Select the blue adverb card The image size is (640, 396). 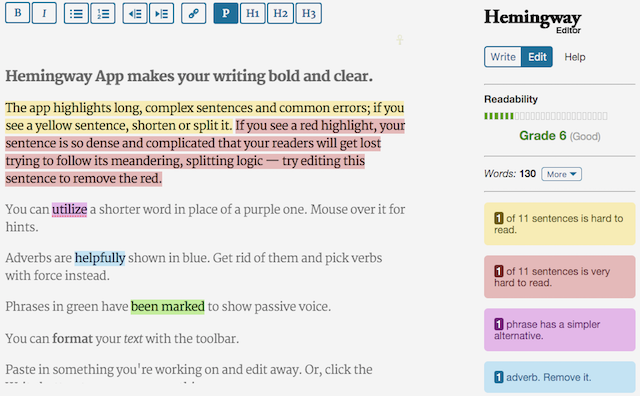click(x=560, y=377)
